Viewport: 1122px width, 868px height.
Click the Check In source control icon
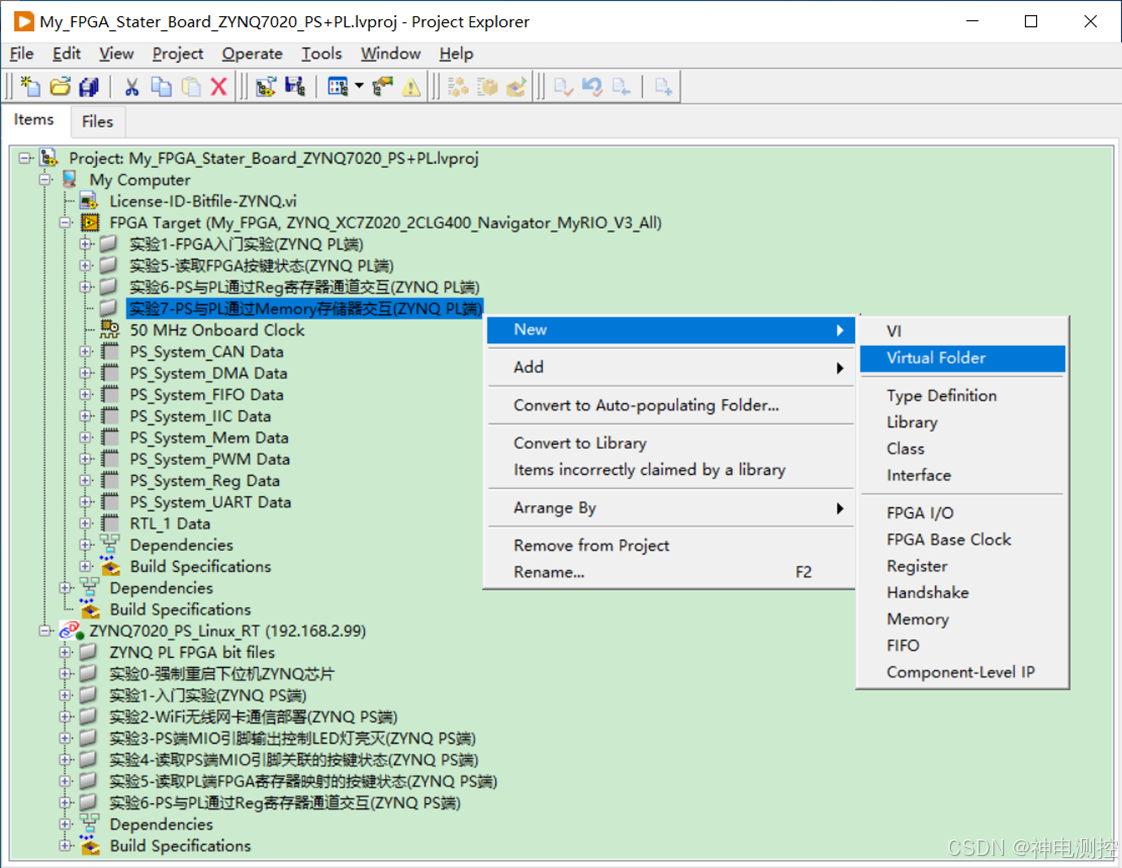pyautogui.click(x=563, y=87)
